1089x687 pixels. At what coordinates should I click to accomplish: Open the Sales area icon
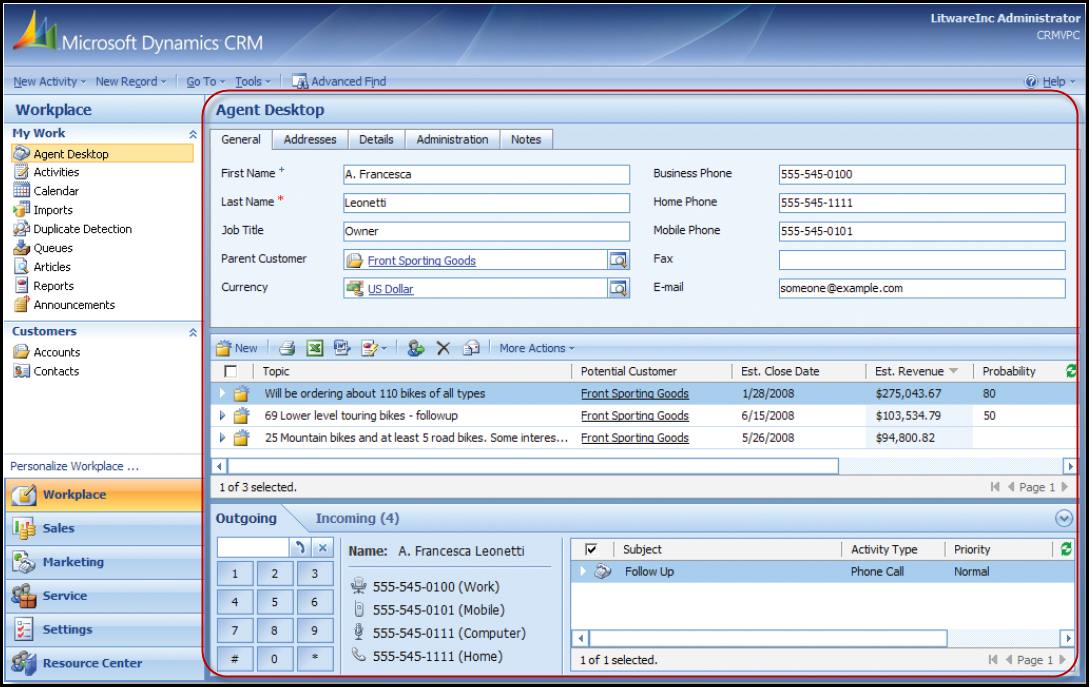[x=24, y=529]
